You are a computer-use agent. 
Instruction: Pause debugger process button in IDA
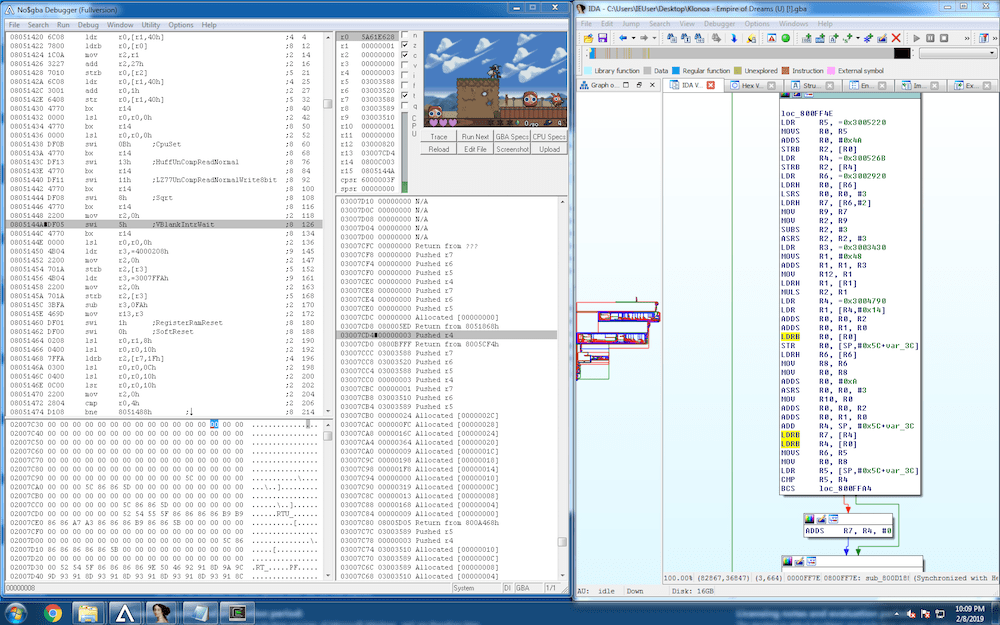click(930, 38)
